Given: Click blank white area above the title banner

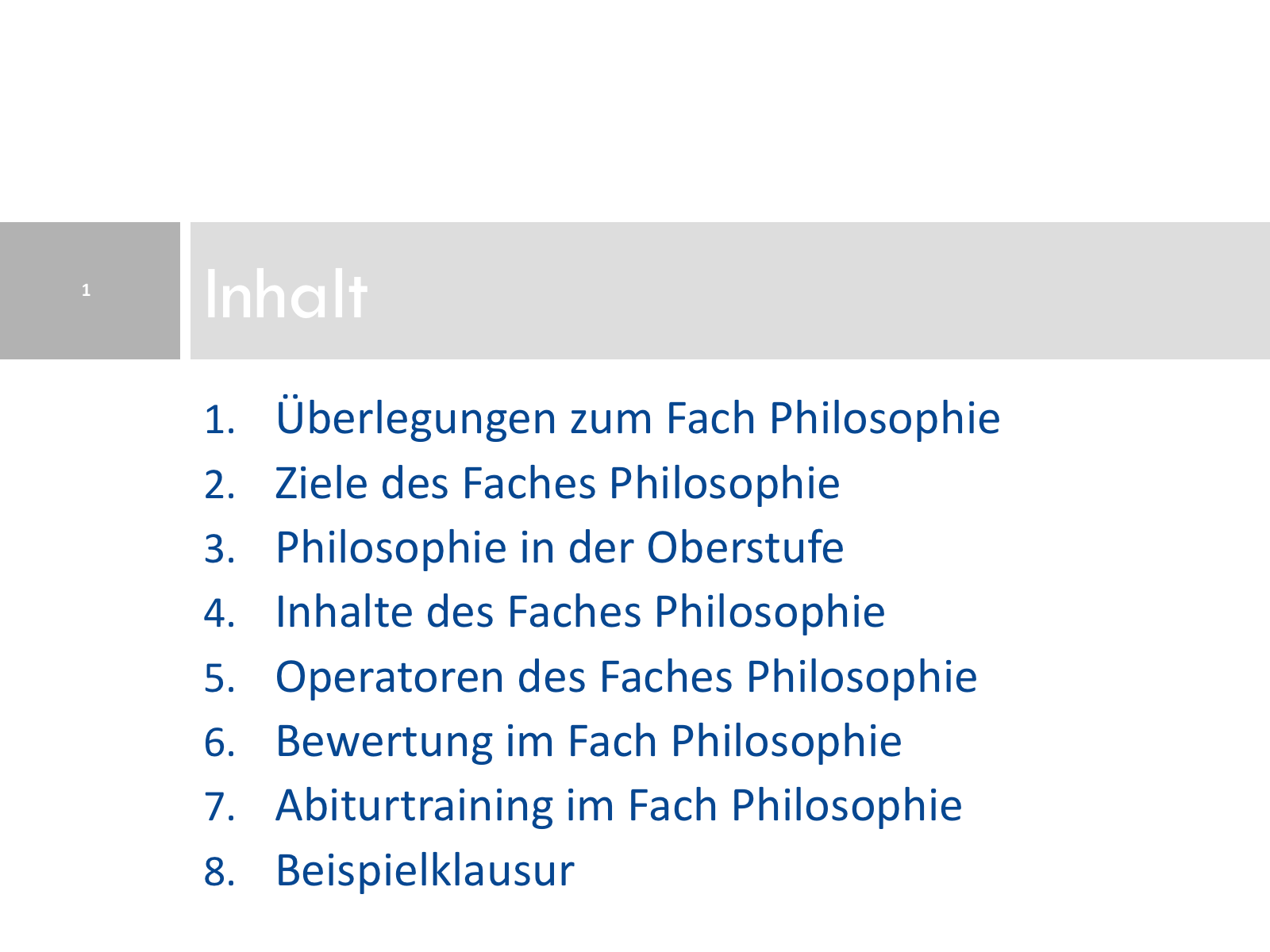Looking at the screenshot, I should [635, 111].
